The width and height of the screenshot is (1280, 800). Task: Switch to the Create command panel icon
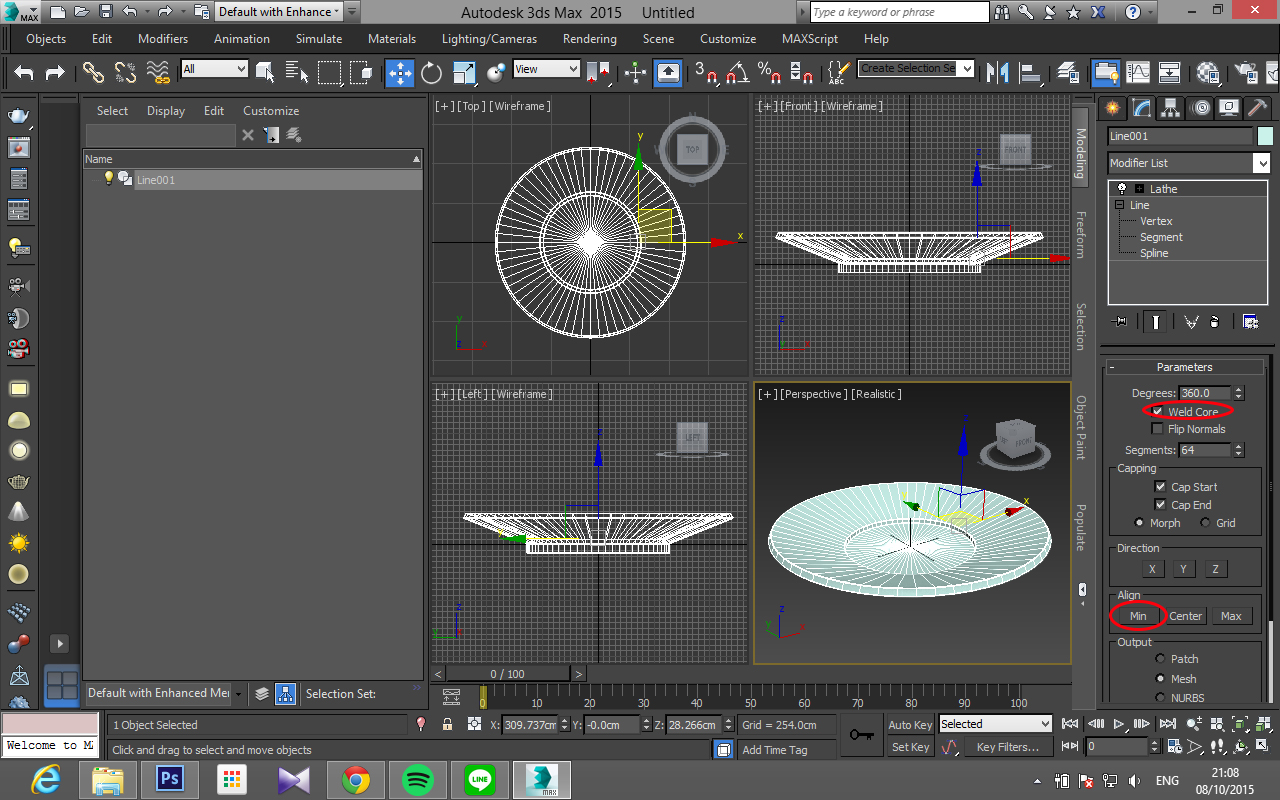[x=1113, y=108]
